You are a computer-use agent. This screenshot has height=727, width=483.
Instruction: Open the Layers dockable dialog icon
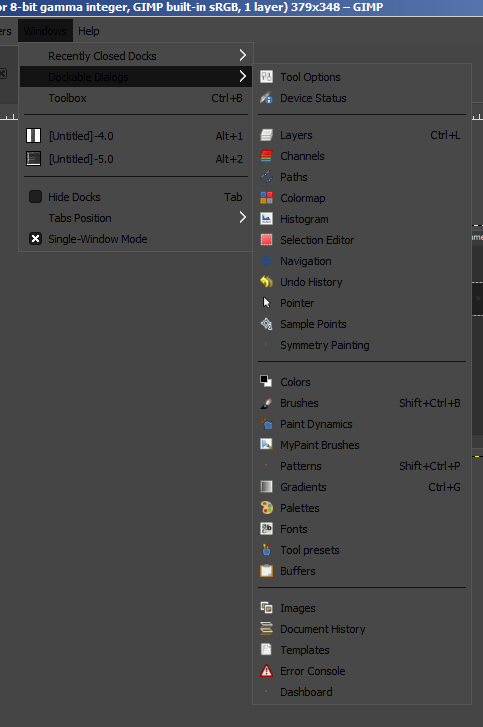pyautogui.click(x=267, y=135)
